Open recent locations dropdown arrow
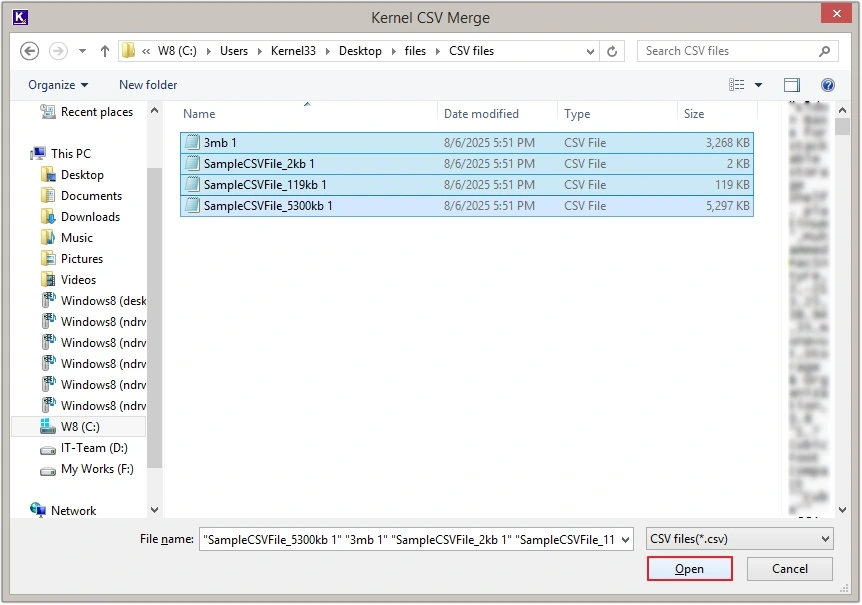The width and height of the screenshot is (862, 605). [x=82, y=51]
